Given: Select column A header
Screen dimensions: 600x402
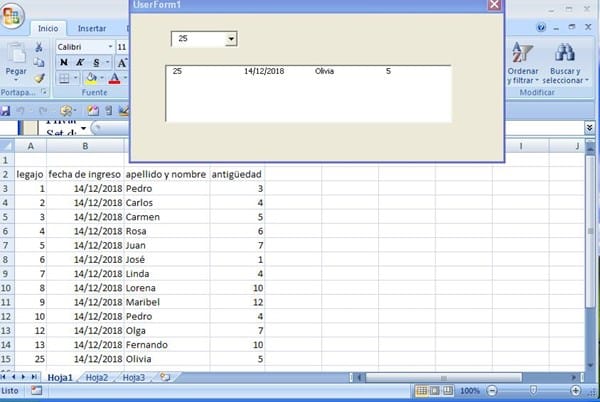Looking at the screenshot, I should [31, 146].
